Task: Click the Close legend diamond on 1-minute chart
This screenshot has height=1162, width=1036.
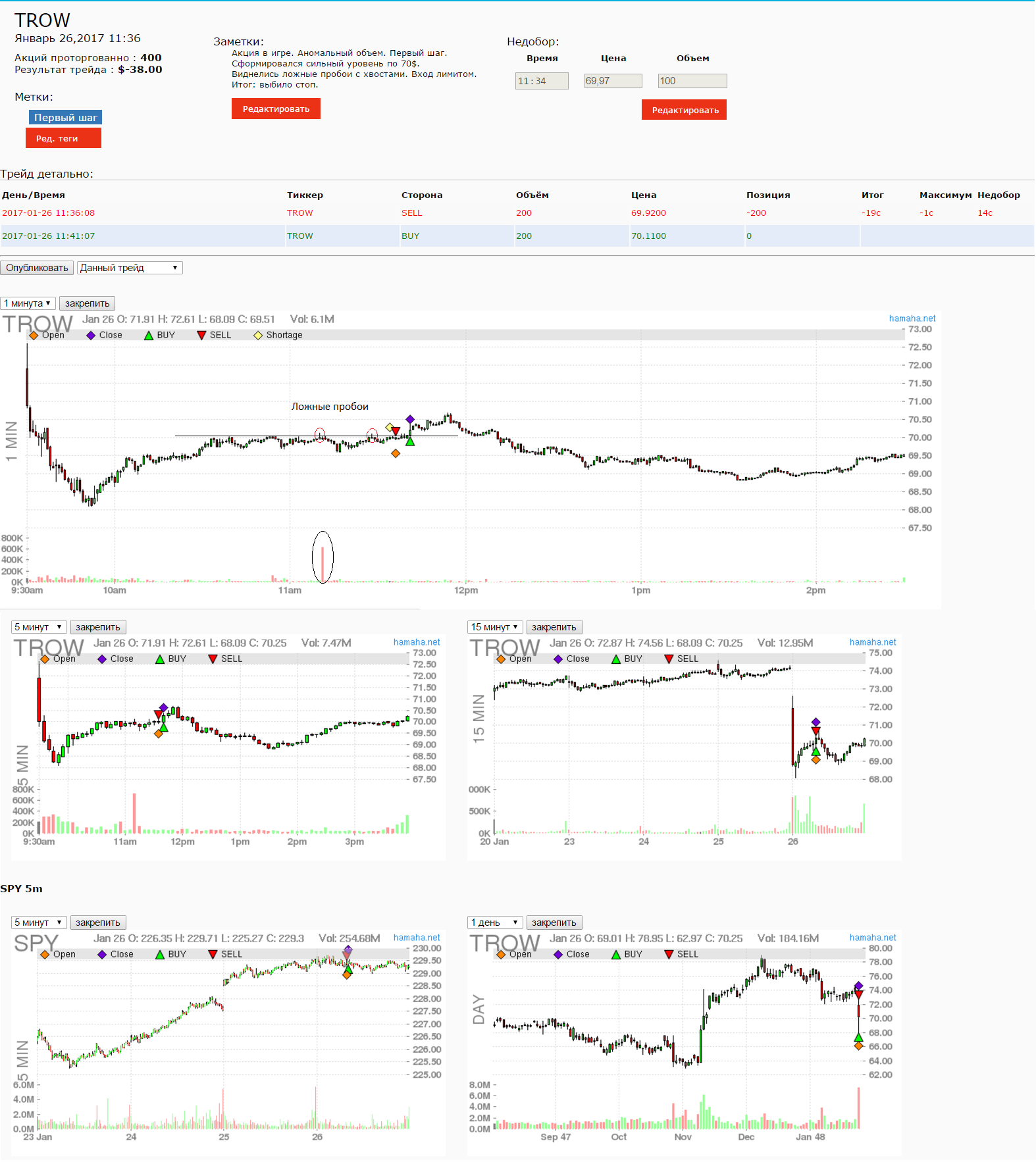Action: point(91,336)
